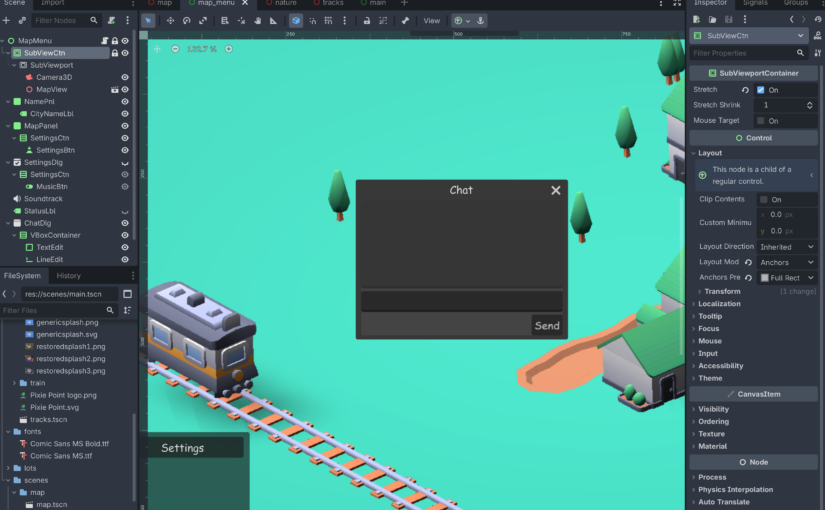Switch to the History tab
The width and height of the screenshot is (825, 510).
68,276
